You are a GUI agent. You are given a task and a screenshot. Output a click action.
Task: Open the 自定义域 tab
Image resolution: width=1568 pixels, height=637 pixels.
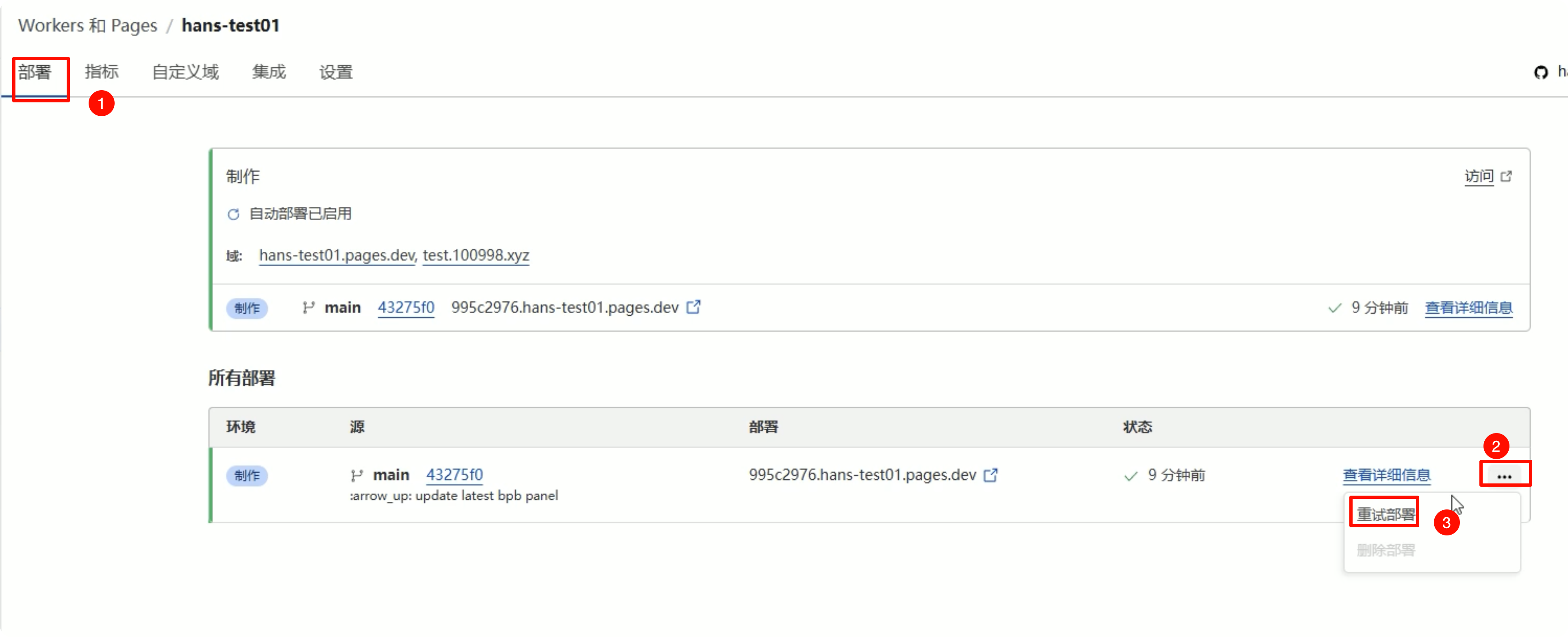(x=185, y=72)
